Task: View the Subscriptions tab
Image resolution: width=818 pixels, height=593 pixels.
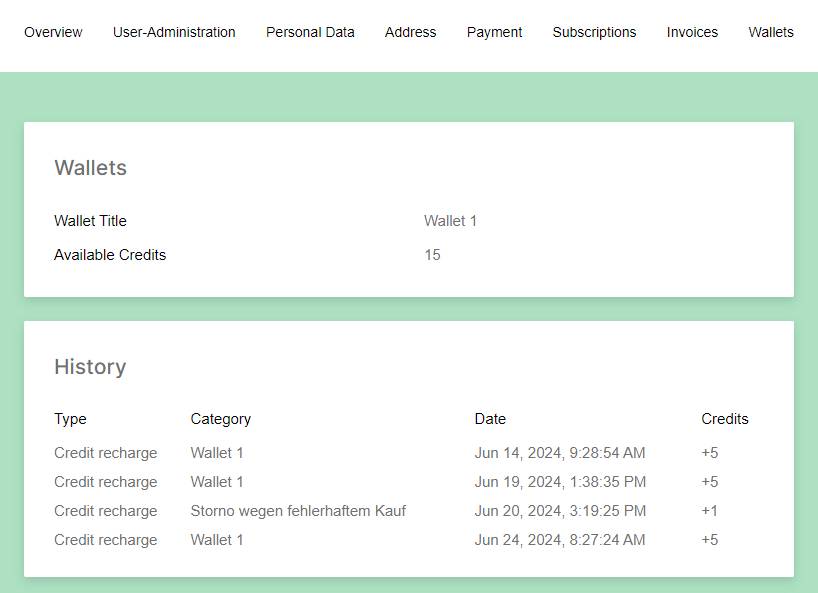Action: click(x=594, y=32)
